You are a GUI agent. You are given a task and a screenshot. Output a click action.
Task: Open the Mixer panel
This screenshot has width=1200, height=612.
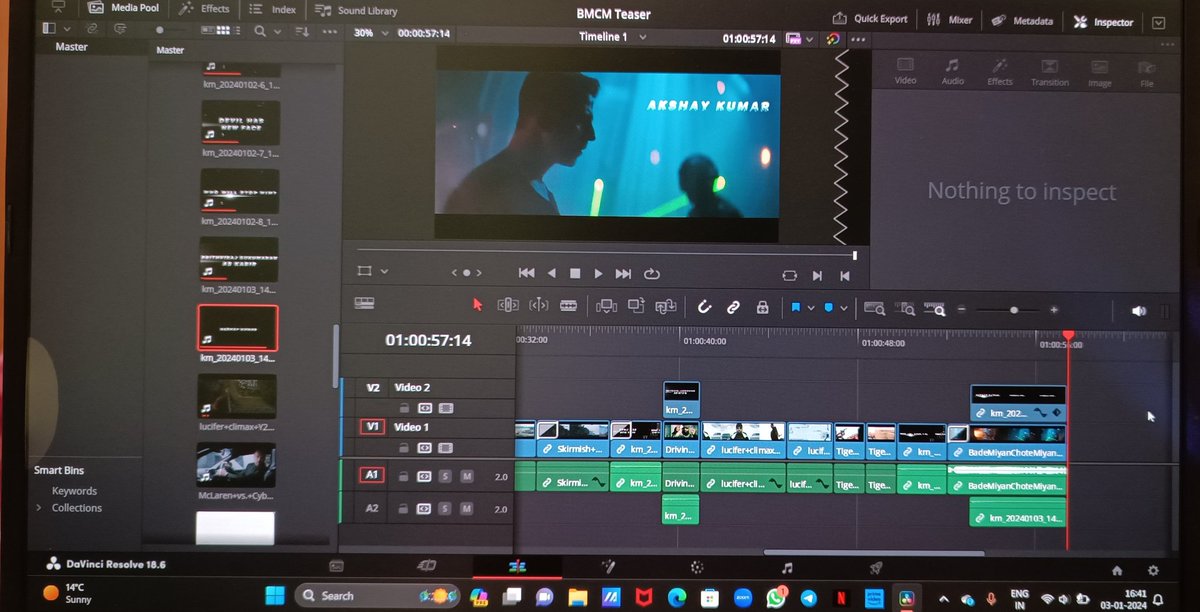pyautogui.click(x=950, y=19)
